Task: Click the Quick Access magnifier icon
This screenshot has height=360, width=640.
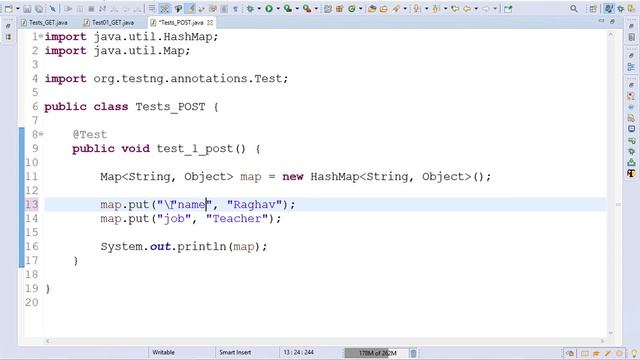Action: point(573,9)
